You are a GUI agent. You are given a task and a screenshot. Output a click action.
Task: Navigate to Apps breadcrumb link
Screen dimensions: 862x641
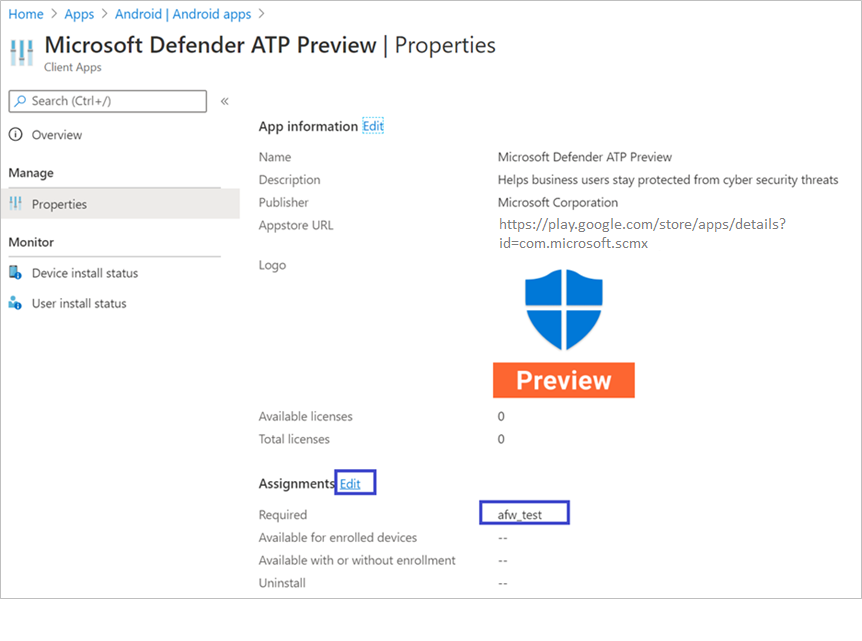tap(79, 14)
